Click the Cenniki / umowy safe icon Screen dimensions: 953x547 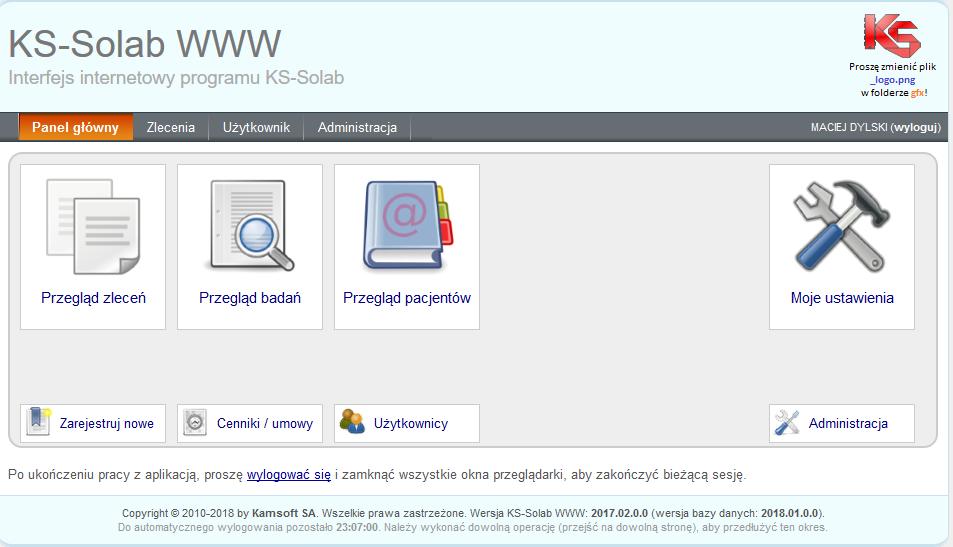click(x=195, y=422)
